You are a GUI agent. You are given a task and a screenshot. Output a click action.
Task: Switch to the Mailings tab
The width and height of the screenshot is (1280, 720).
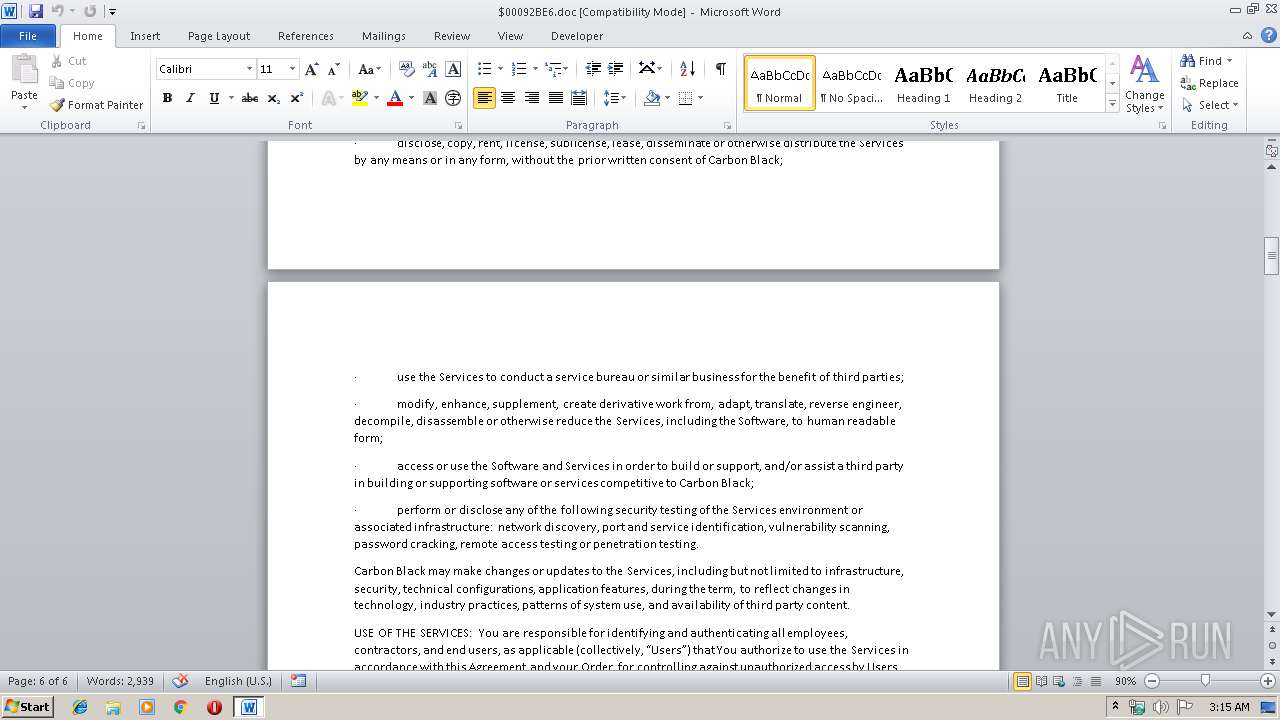[x=384, y=36]
